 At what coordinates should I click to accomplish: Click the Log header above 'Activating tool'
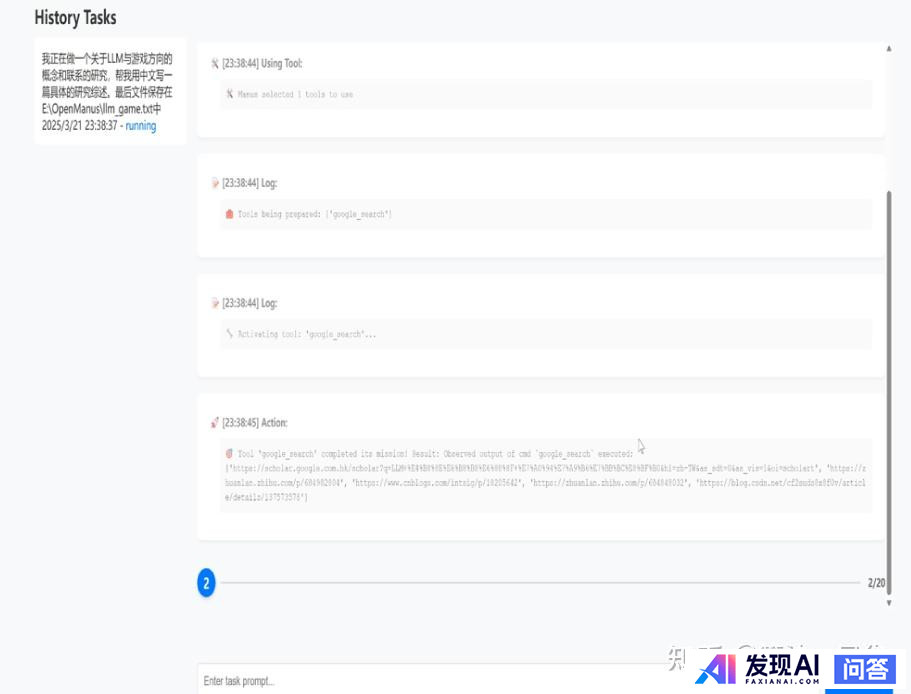click(249, 303)
